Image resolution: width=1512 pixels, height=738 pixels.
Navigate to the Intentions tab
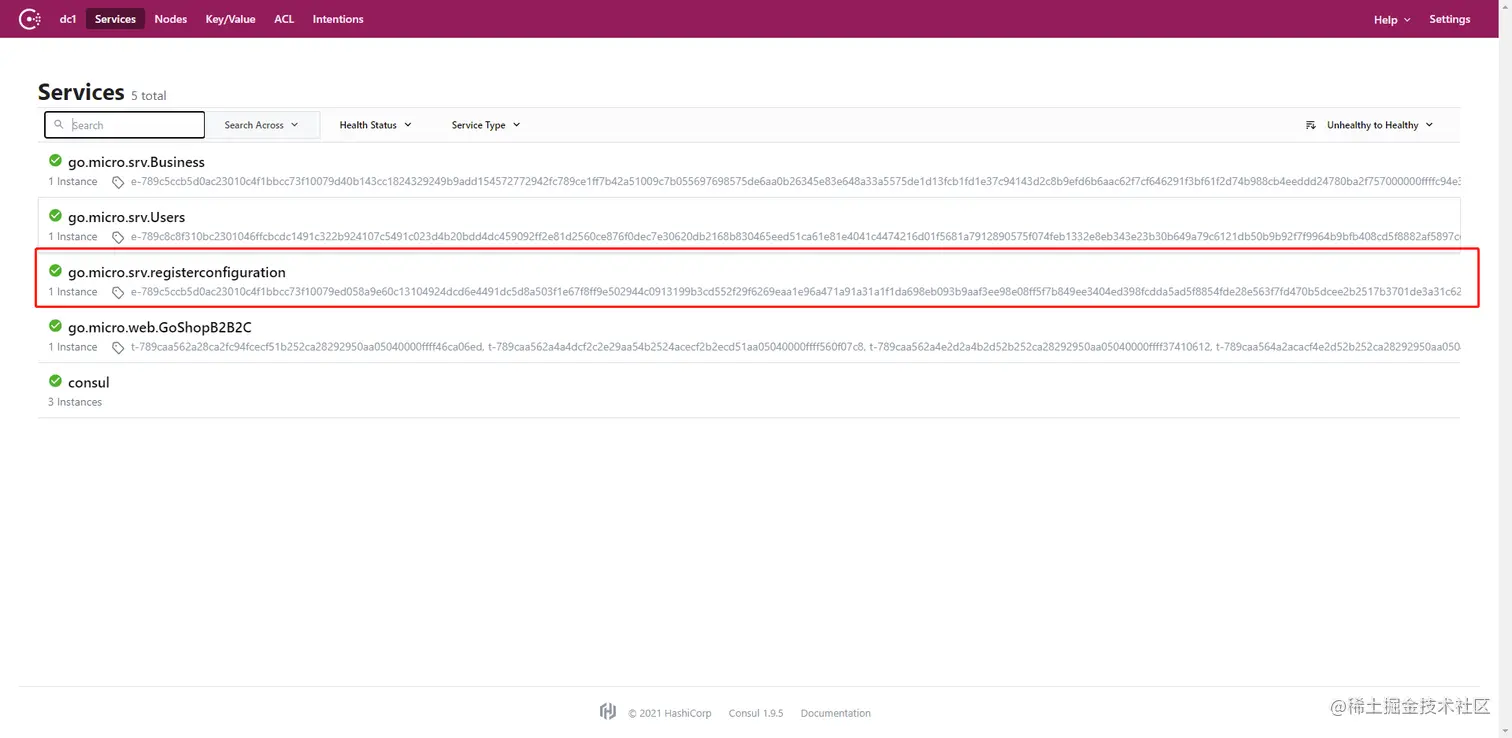[338, 19]
